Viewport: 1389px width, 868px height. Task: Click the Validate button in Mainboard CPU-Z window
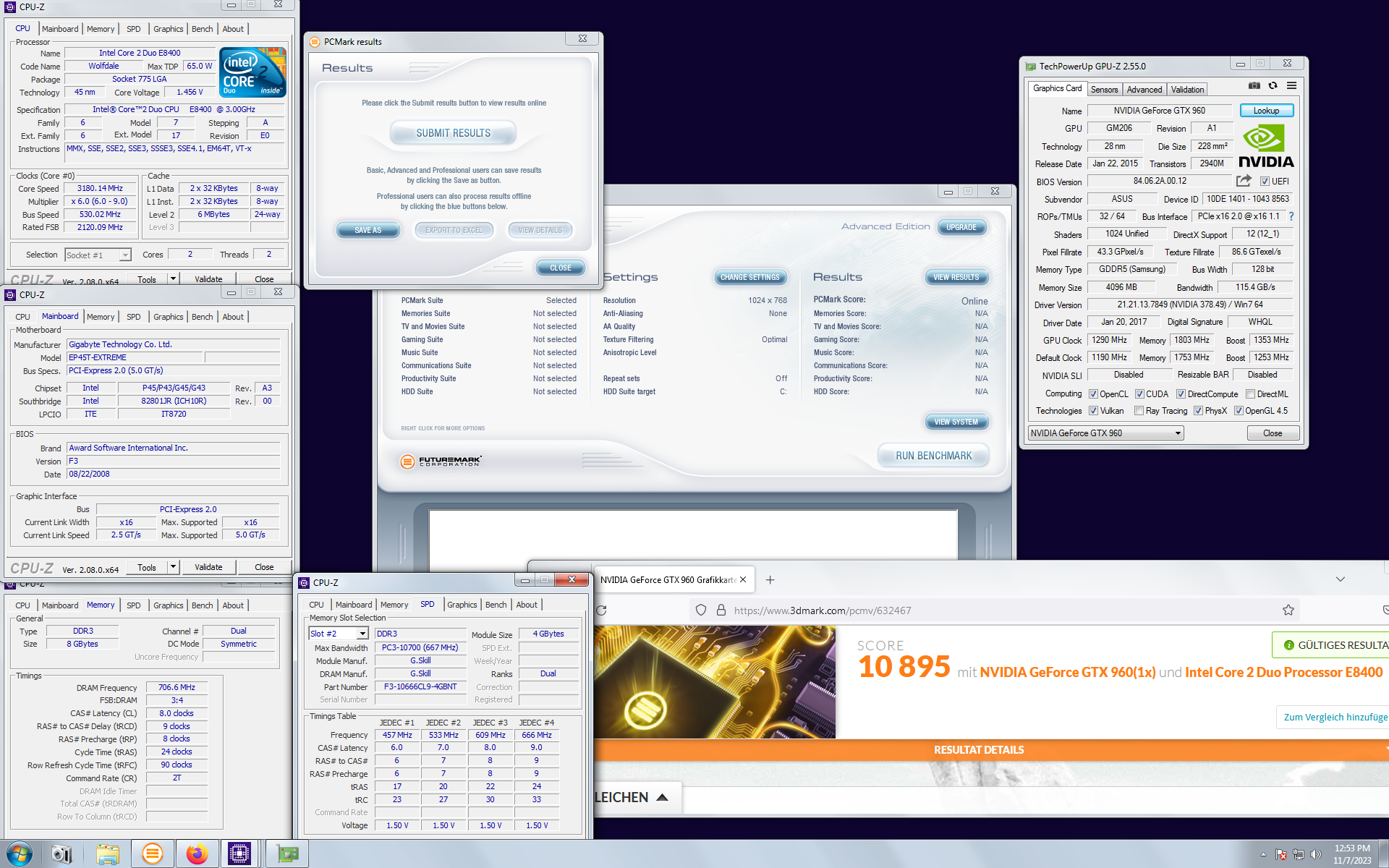[x=208, y=567]
